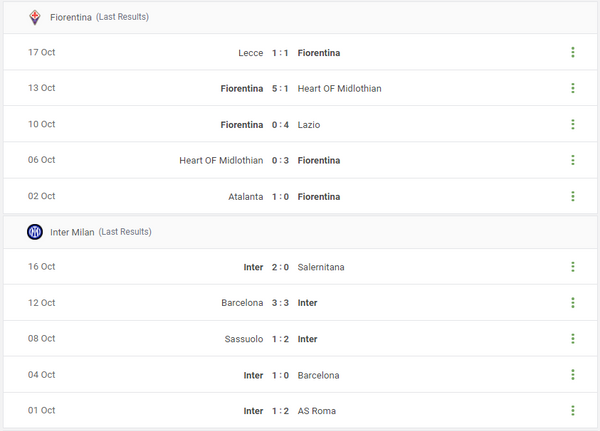The width and height of the screenshot is (600, 431).
Task: Open three-dot menu for Inter vs Salernitana
Action: click(573, 267)
